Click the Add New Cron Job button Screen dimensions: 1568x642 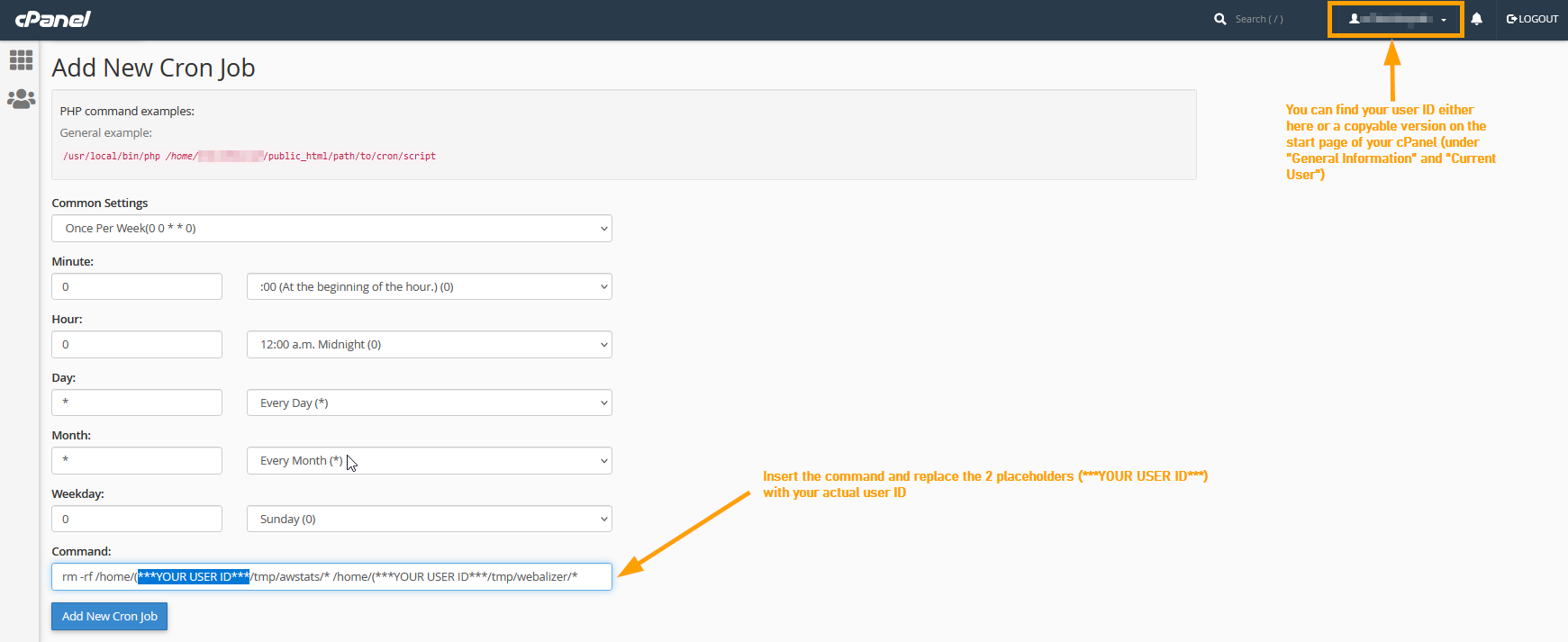coord(109,616)
